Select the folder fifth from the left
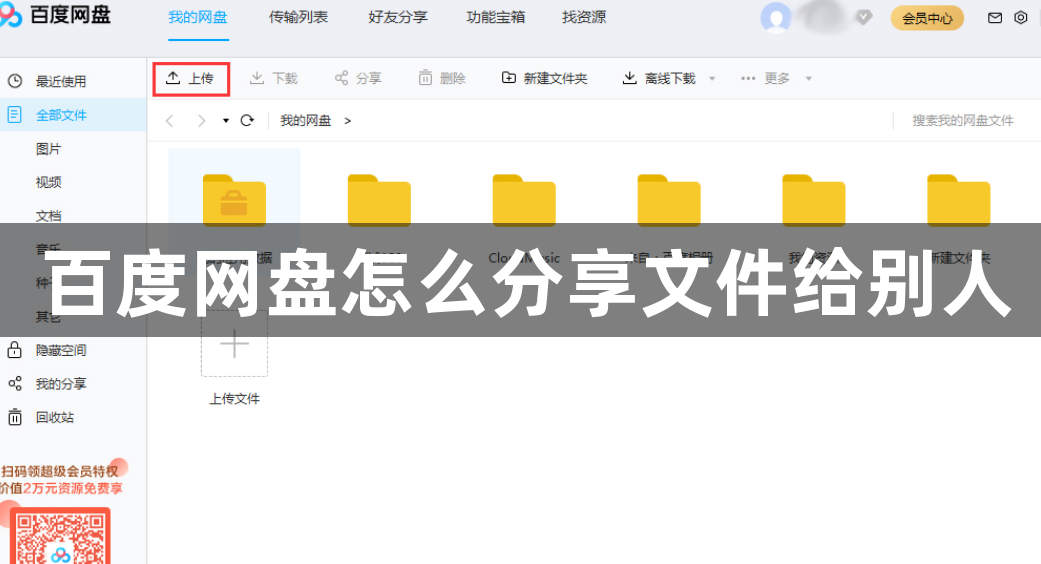Screen dimensions: 1041x564 pos(813,200)
